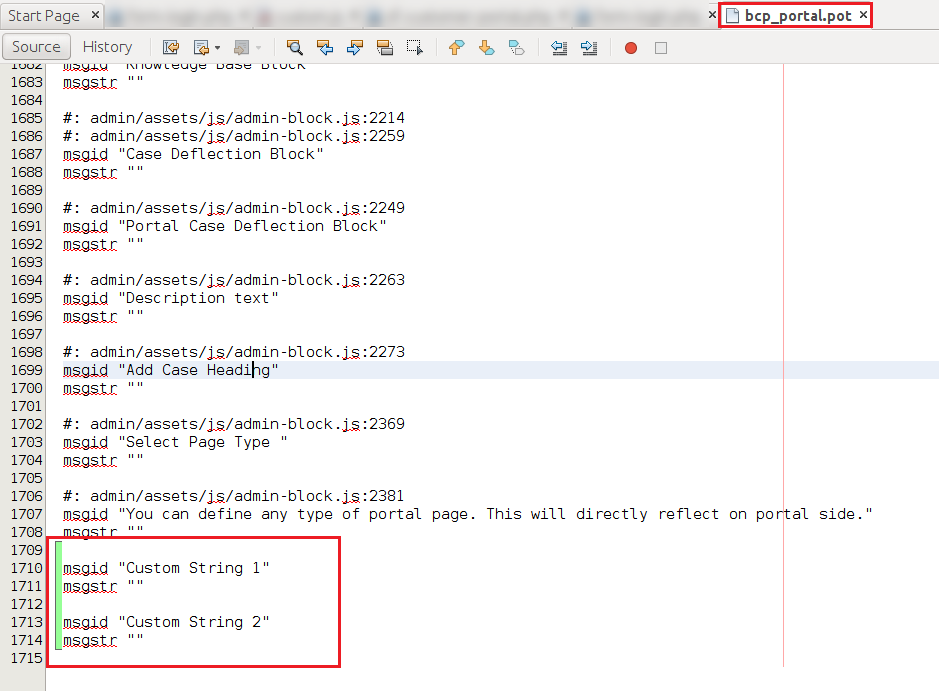Open the Back navigation history dropdown arrow
Viewport: 939px width, 691px height.
coord(217,48)
